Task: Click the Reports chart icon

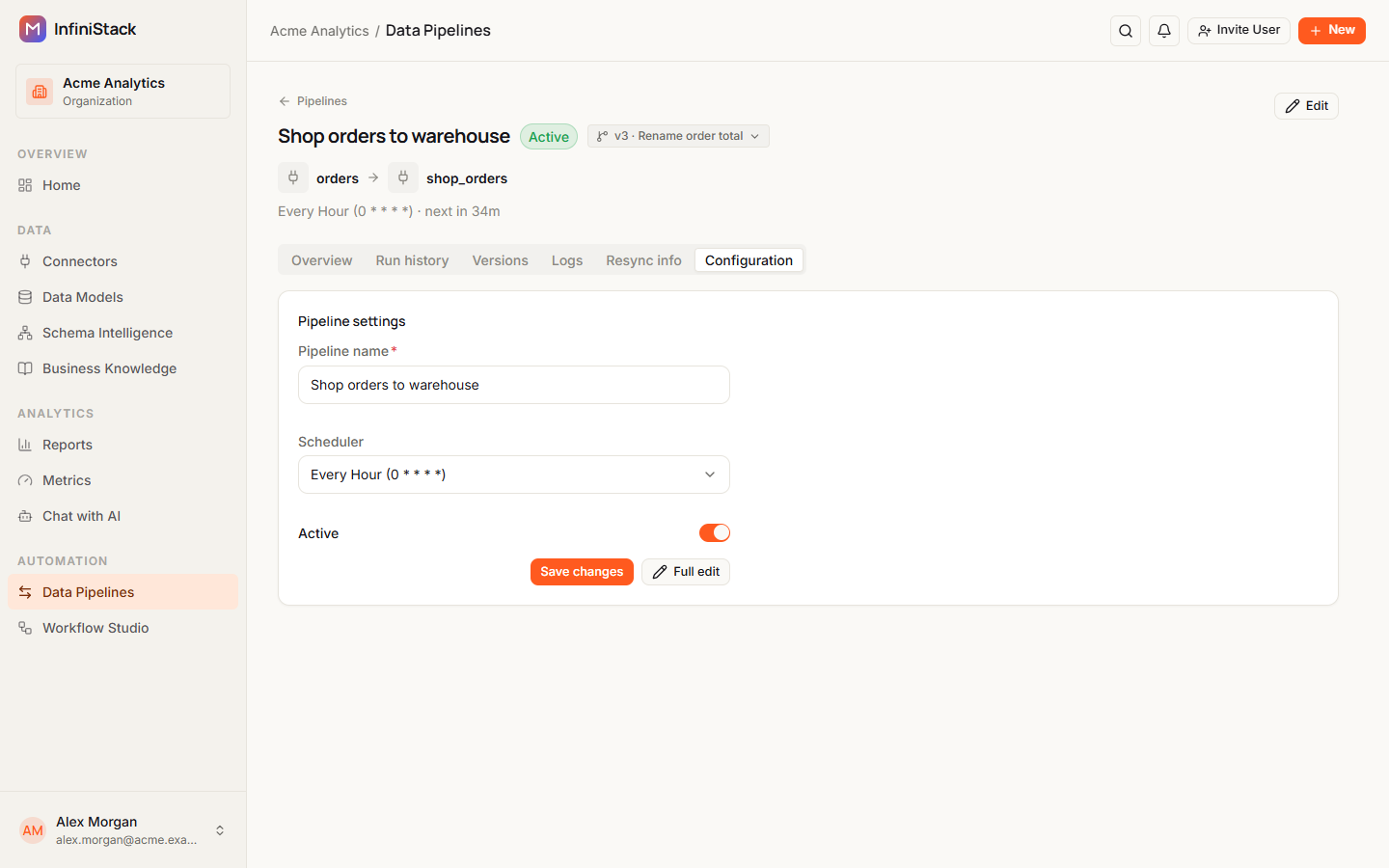Action: tap(25, 445)
